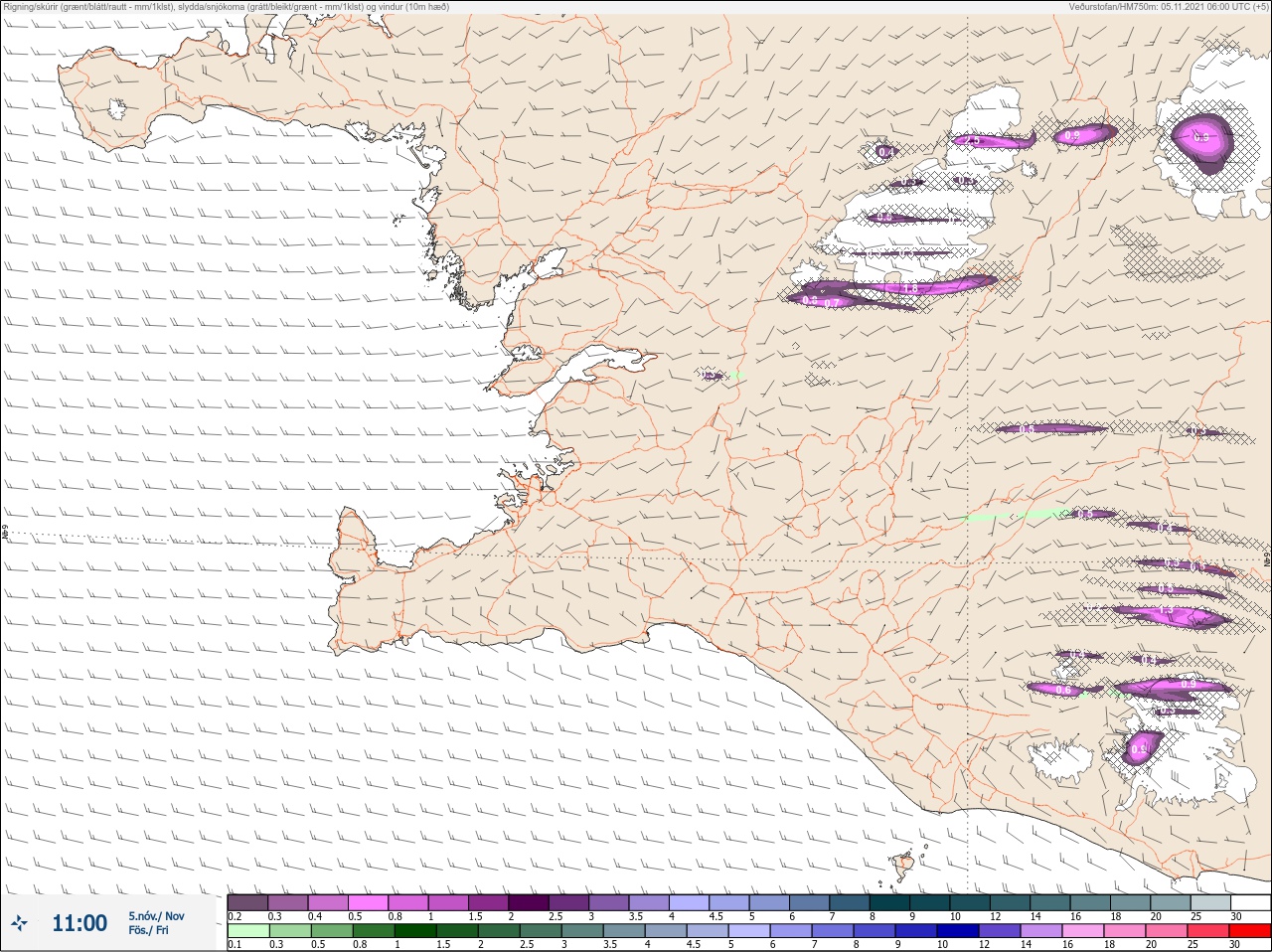Pick the dark green 1 swatch in lower legend
This screenshot has width=1272, height=952.
[x=414, y=931]
